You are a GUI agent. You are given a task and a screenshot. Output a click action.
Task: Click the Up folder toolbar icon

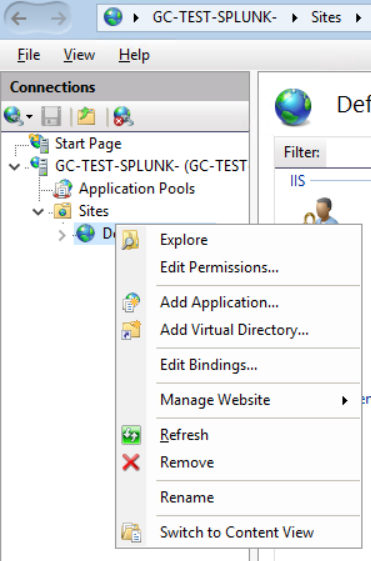pyautogui.click(x=86, y=116)
